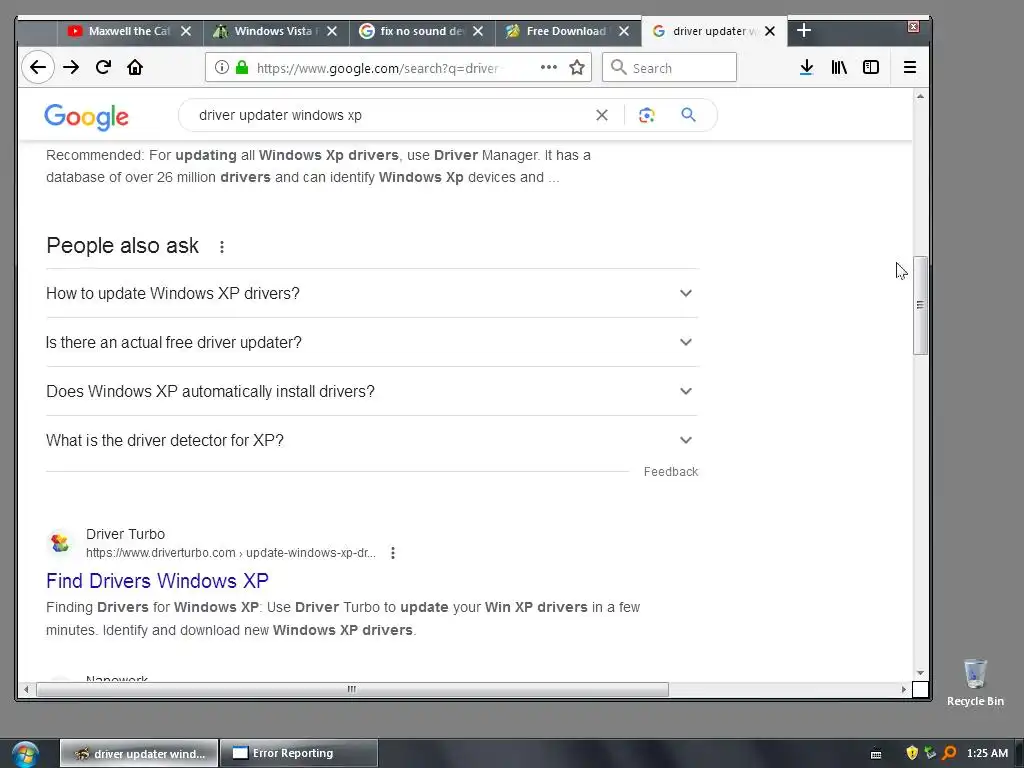
Task: Expand 'What is the driver detector for XP?'
Action: point(372,440)
